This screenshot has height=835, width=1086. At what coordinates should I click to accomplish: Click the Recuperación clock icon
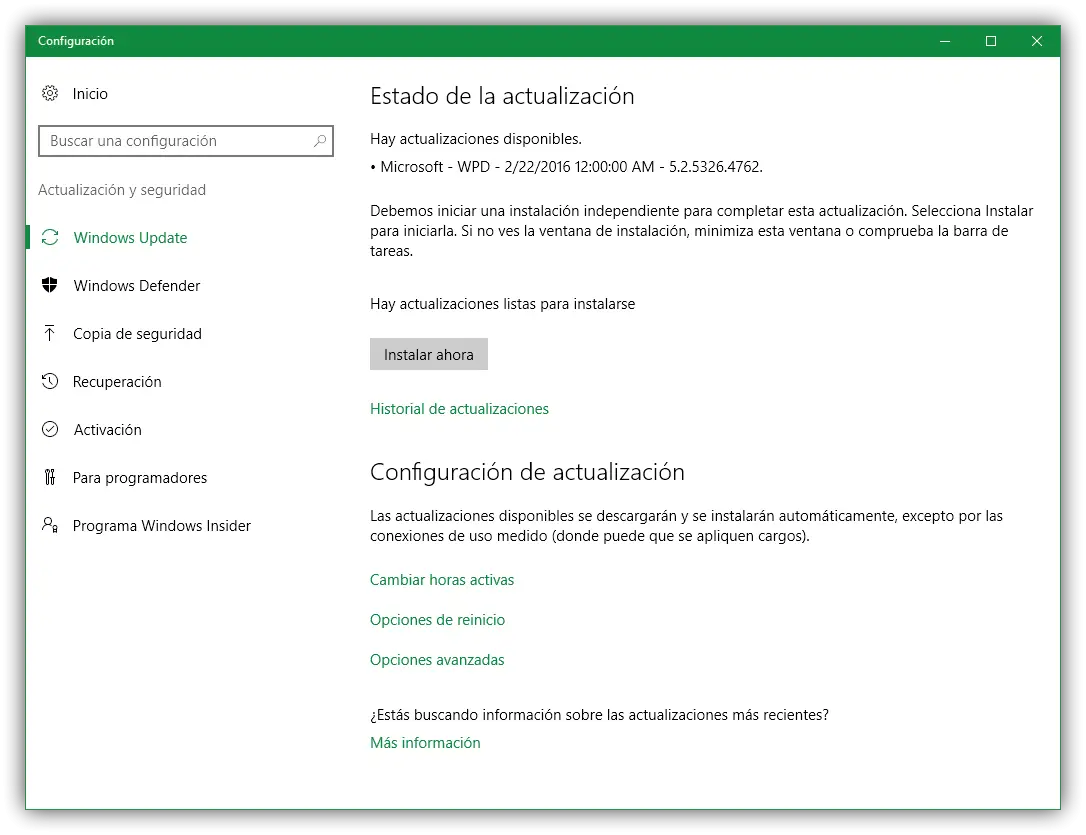pyautogui.click(x=50, y=381)
